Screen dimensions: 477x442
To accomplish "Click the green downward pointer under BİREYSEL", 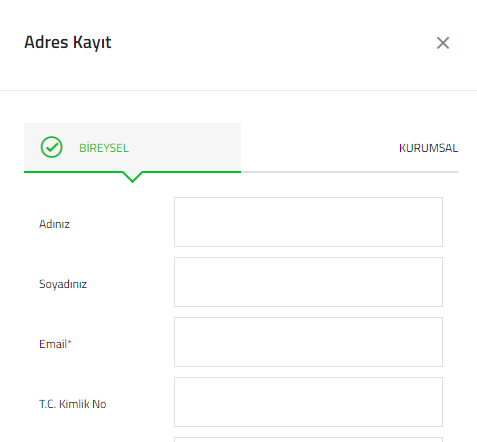I will (132, 177).
